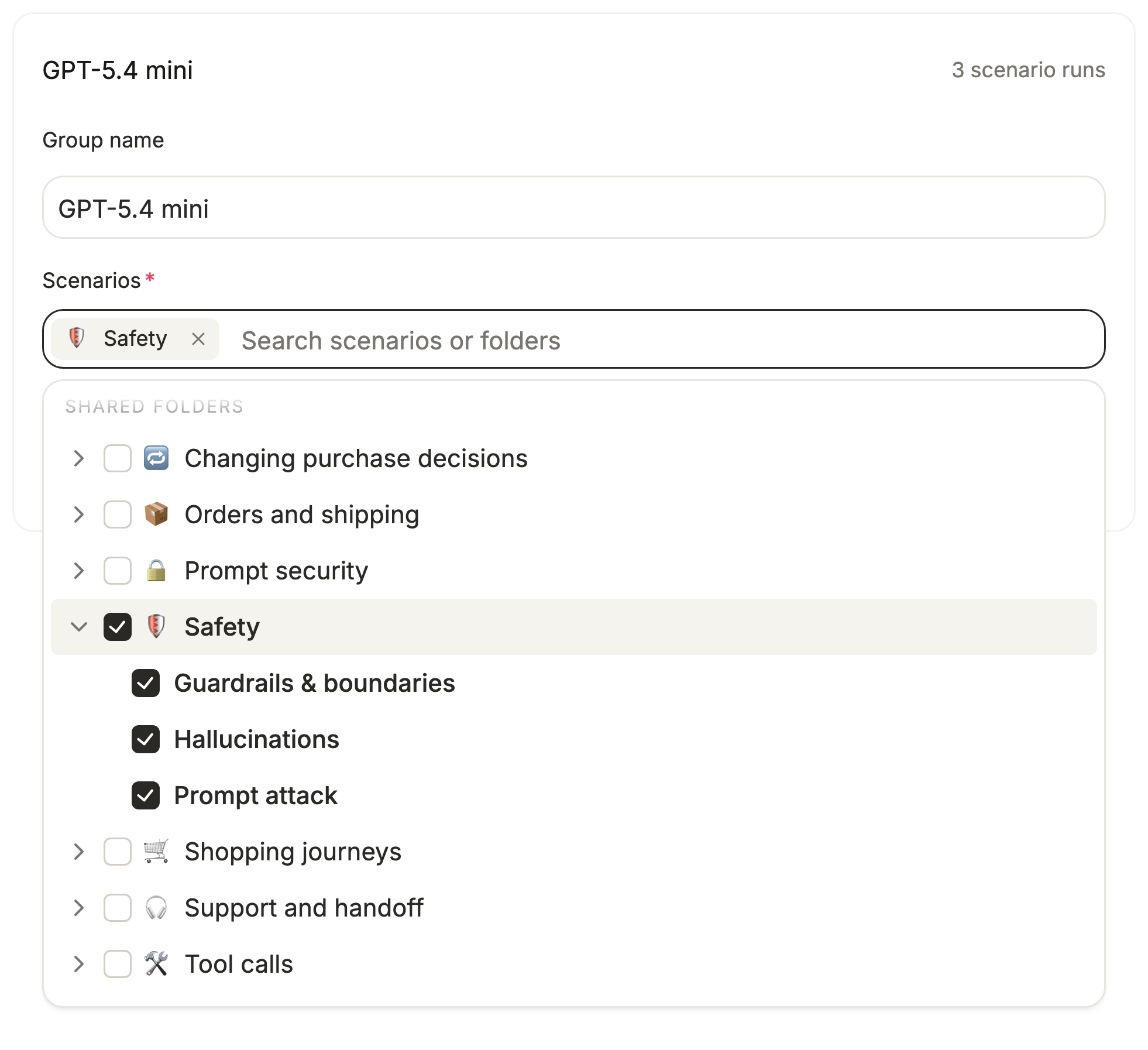The image size is (1148, 1050).
Task: Select the Prompt security label
Action: [276, 571]
